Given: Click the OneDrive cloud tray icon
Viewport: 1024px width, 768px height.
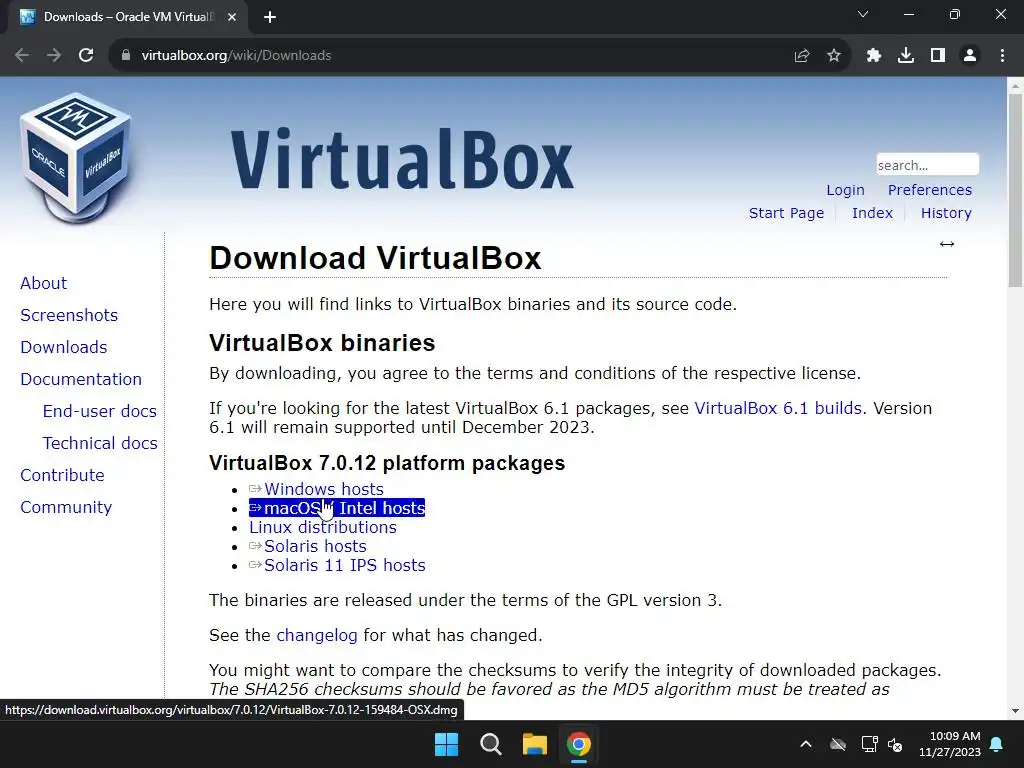Looking at the screenshot, I should [x=838, y=744].
